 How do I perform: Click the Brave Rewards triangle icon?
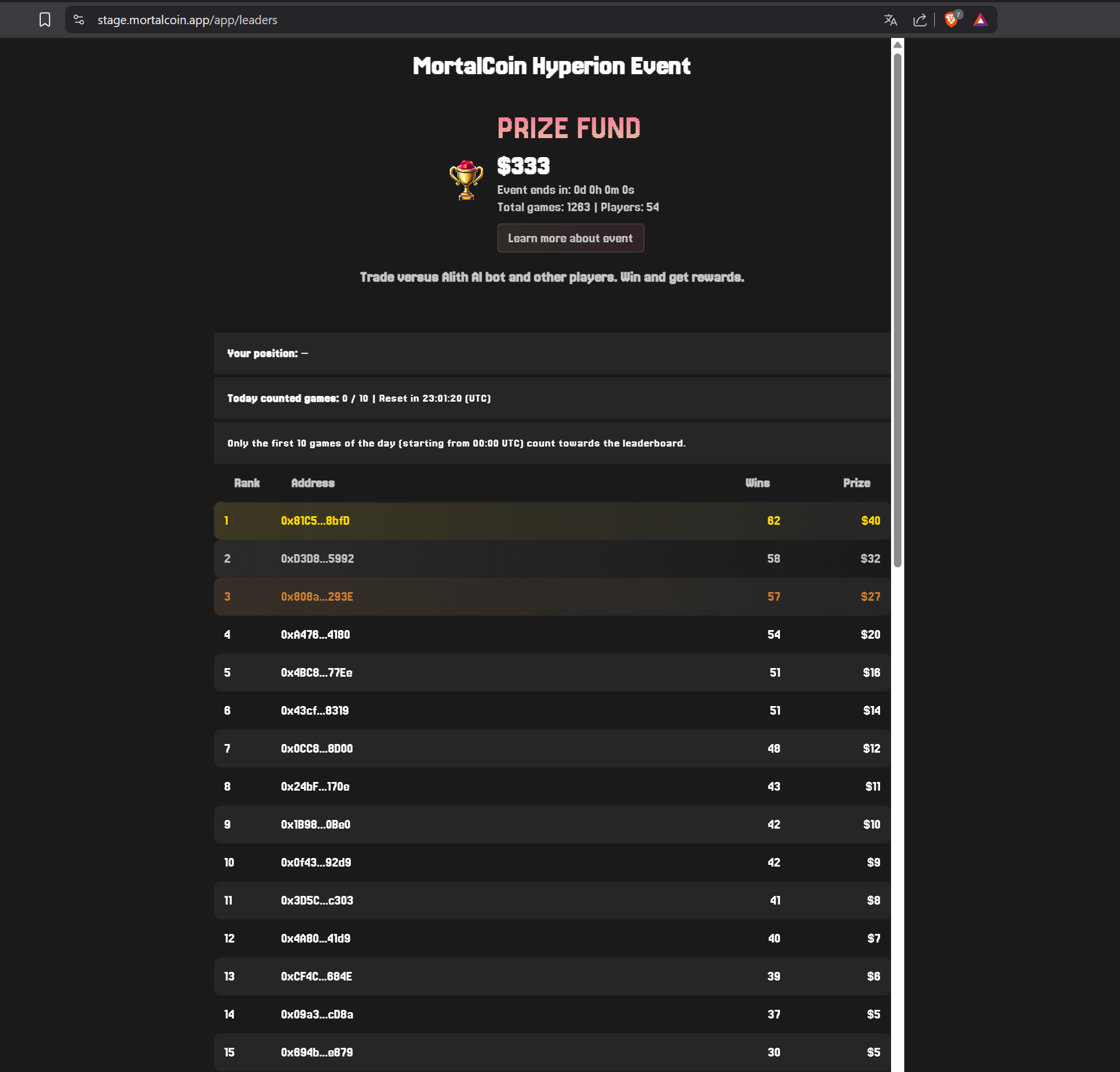click(980, 20)
